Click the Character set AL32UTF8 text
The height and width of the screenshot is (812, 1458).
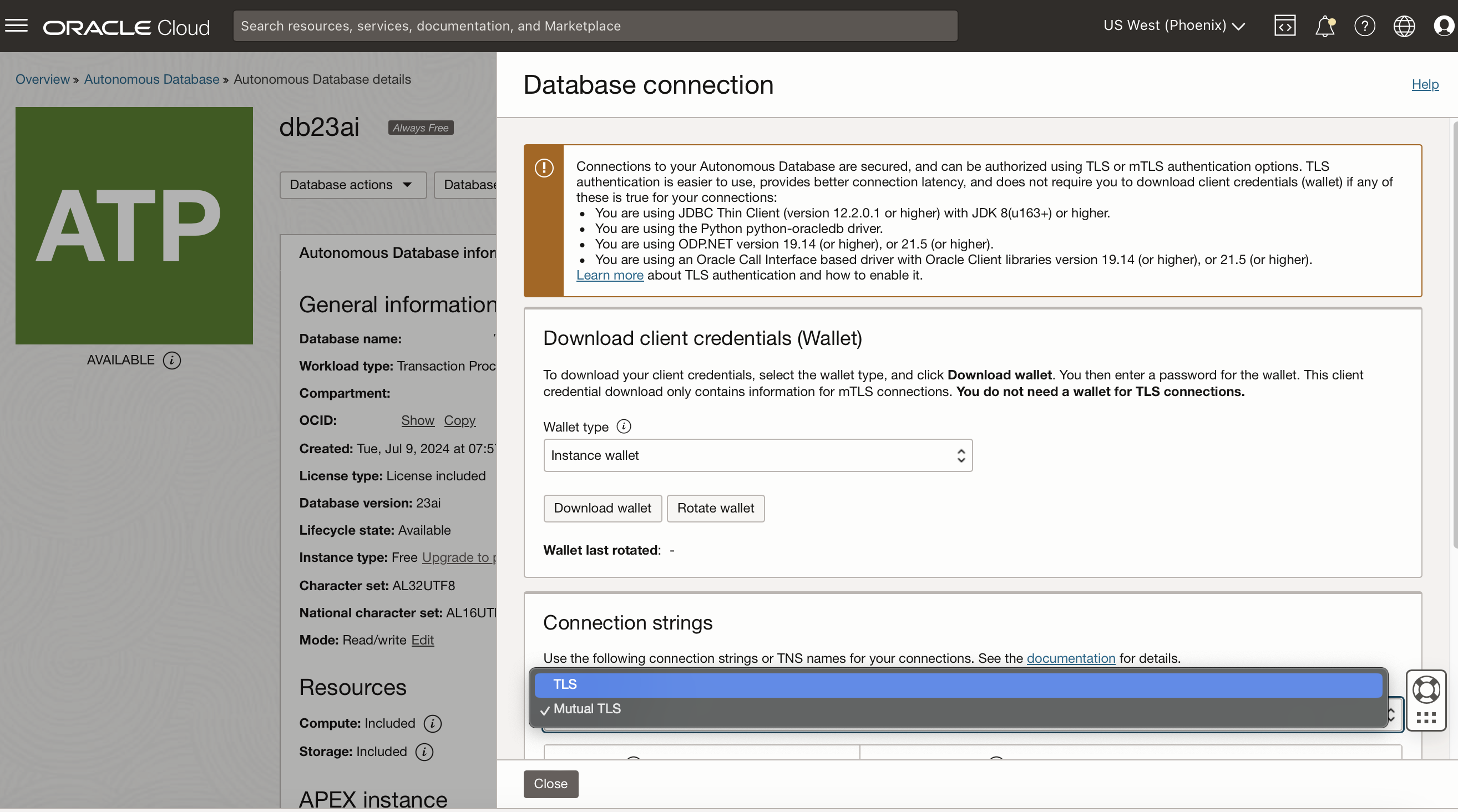click(x=377, y=586)
